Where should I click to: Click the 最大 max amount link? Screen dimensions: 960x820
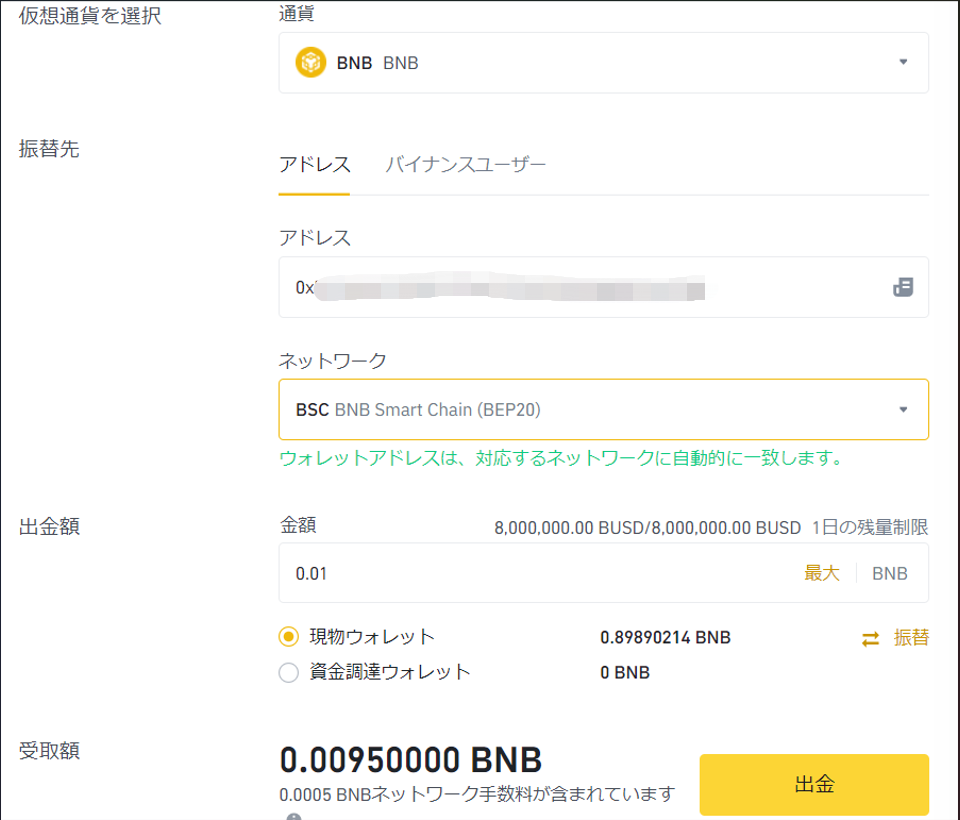[x=822, y=573]
